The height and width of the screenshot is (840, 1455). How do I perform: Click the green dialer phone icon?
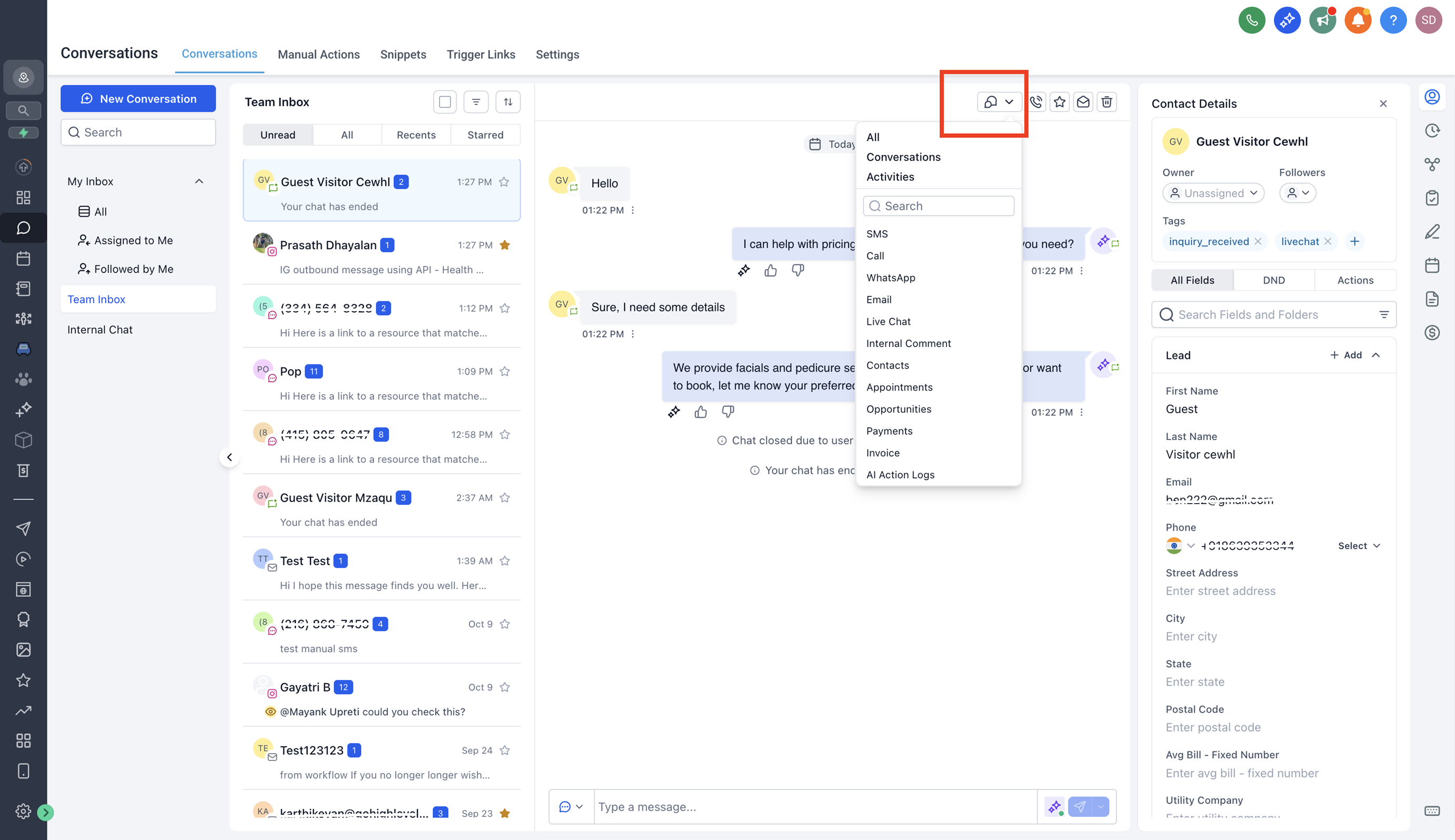[x=1251, y=21]
